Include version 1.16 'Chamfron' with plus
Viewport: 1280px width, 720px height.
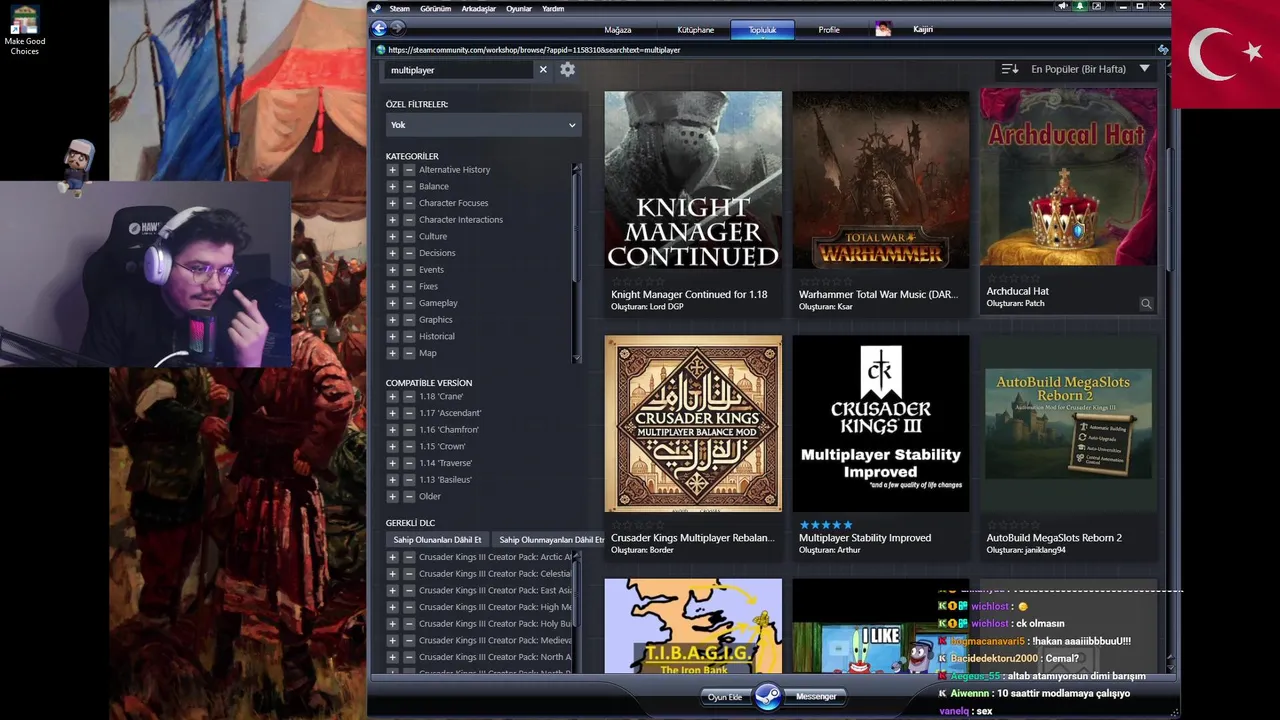pos(392,430)
